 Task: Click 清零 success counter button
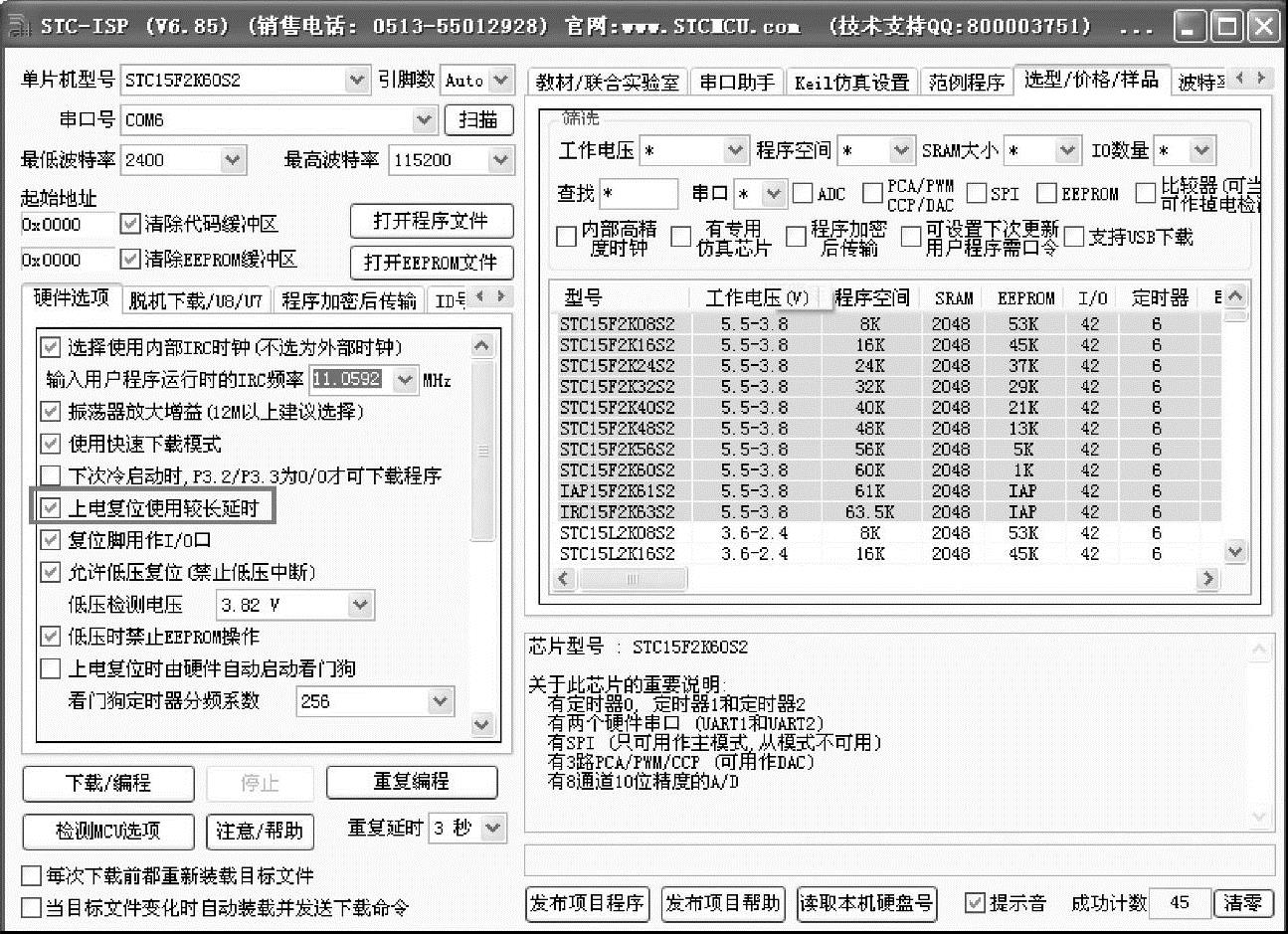(x=1243, y=903)
